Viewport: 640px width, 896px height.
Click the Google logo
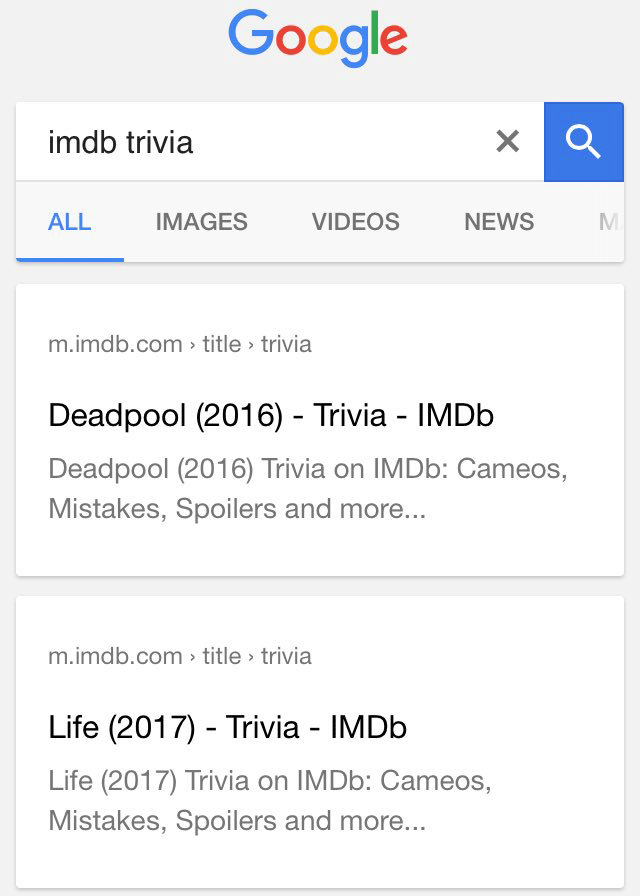click(x=318, y=38)
